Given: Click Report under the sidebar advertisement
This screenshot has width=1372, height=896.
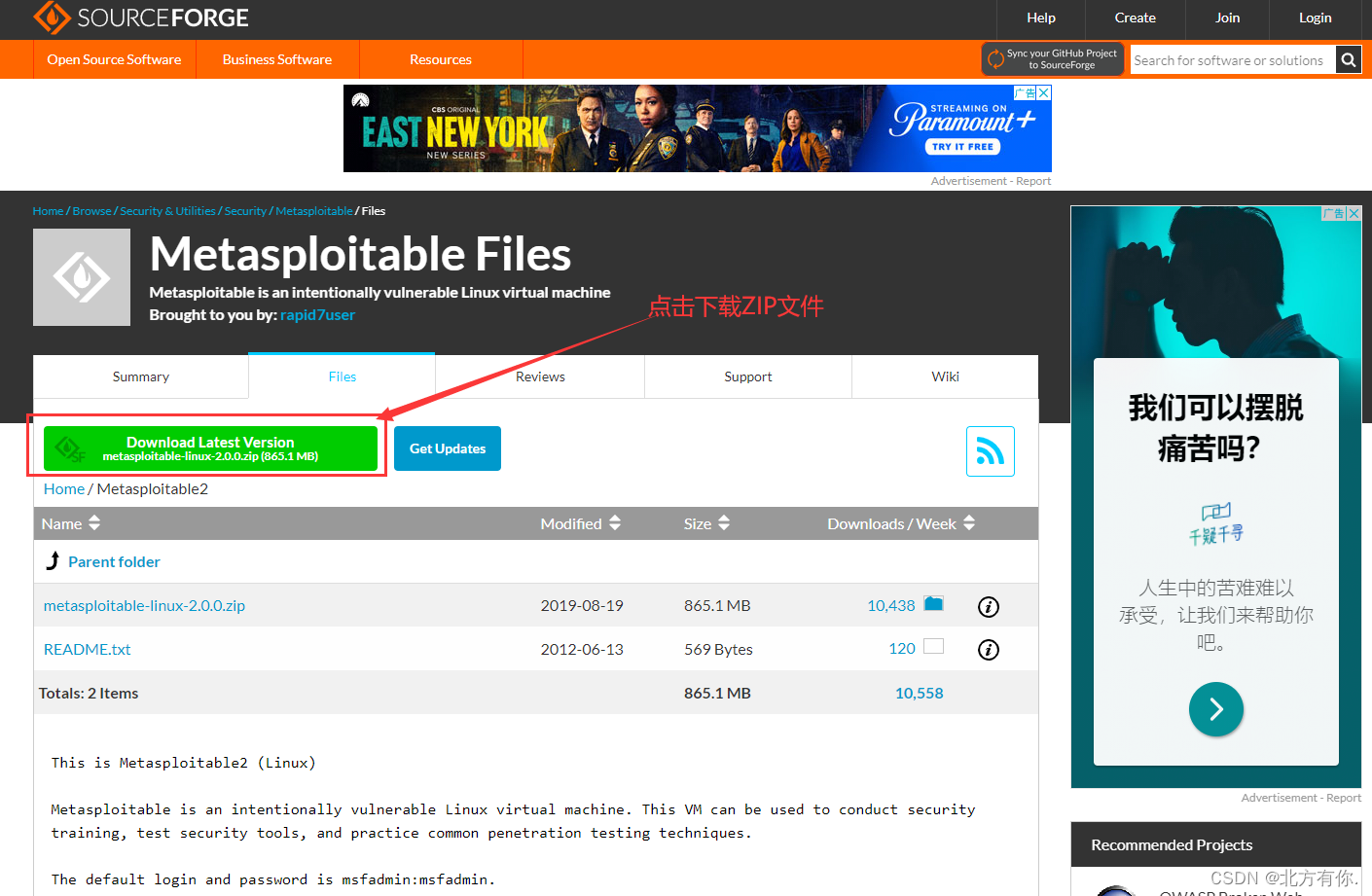Looking at the screenshot, I should [x=1344, y=798].
